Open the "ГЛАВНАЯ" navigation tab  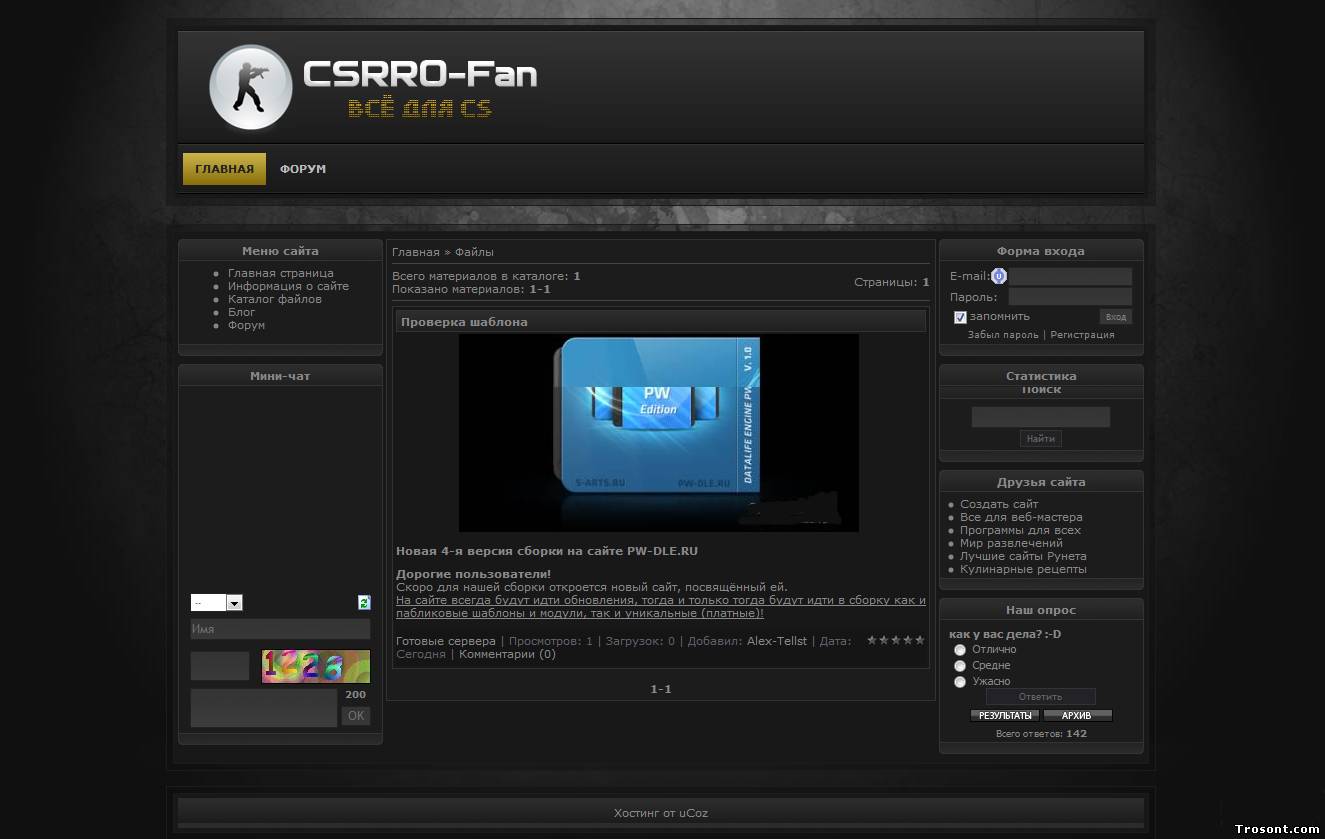224,169
